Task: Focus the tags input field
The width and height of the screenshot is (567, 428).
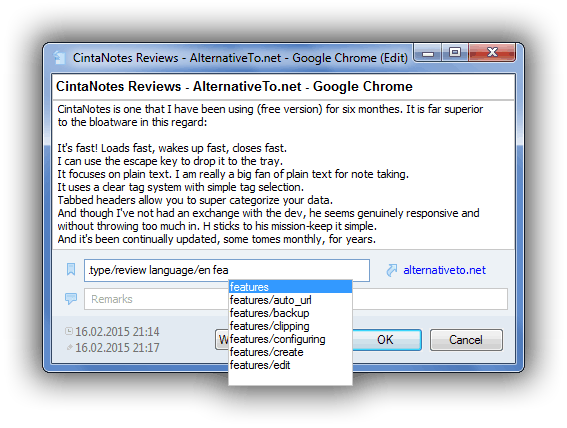Action: tap(227, 270)
